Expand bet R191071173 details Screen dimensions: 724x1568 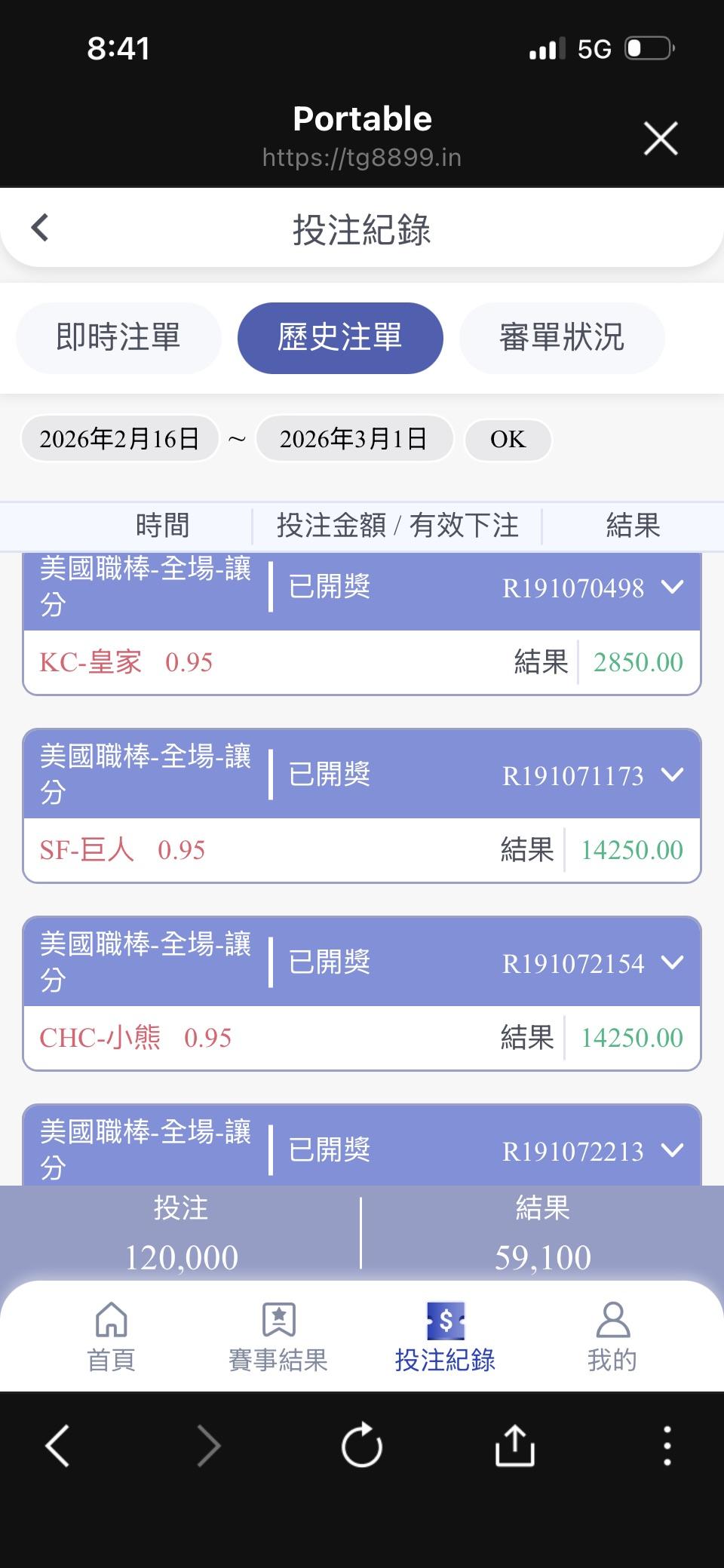click(x=672, y=775)
